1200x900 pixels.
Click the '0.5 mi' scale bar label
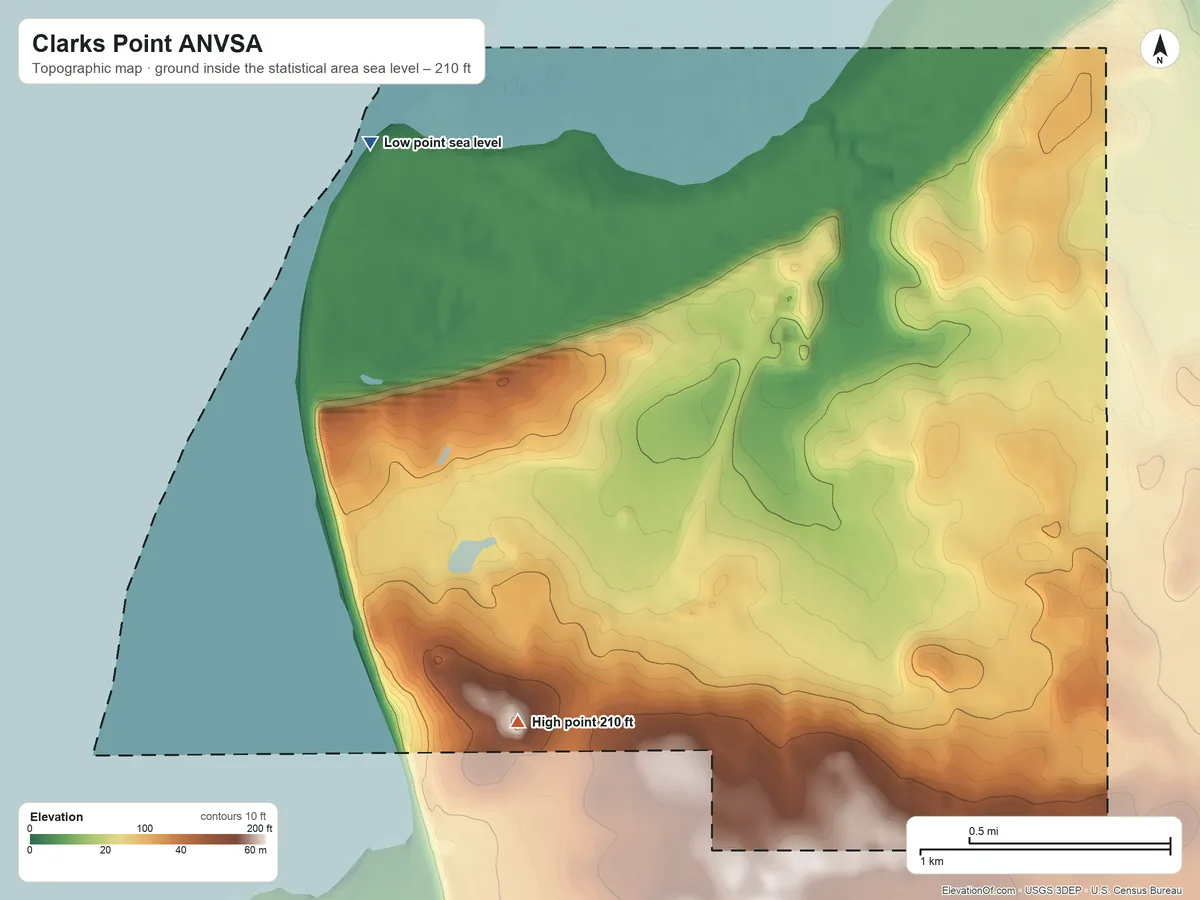click(984, 832)
